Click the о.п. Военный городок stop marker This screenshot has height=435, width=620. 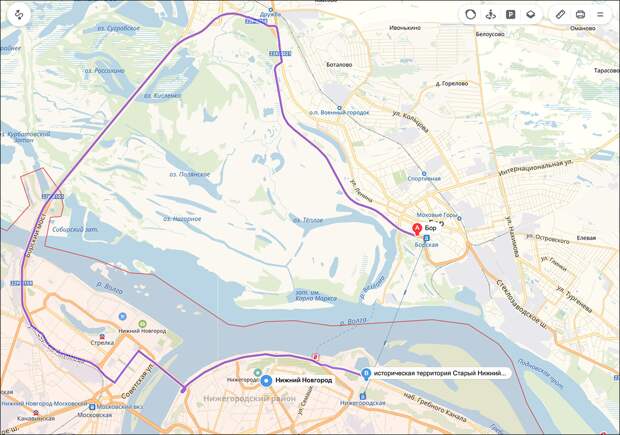click(x=339, y=108)
